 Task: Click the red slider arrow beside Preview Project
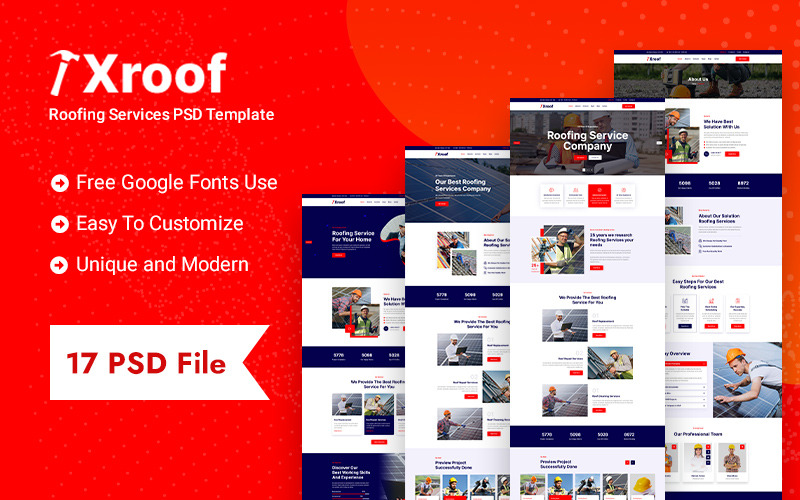[x=627, y=463]
